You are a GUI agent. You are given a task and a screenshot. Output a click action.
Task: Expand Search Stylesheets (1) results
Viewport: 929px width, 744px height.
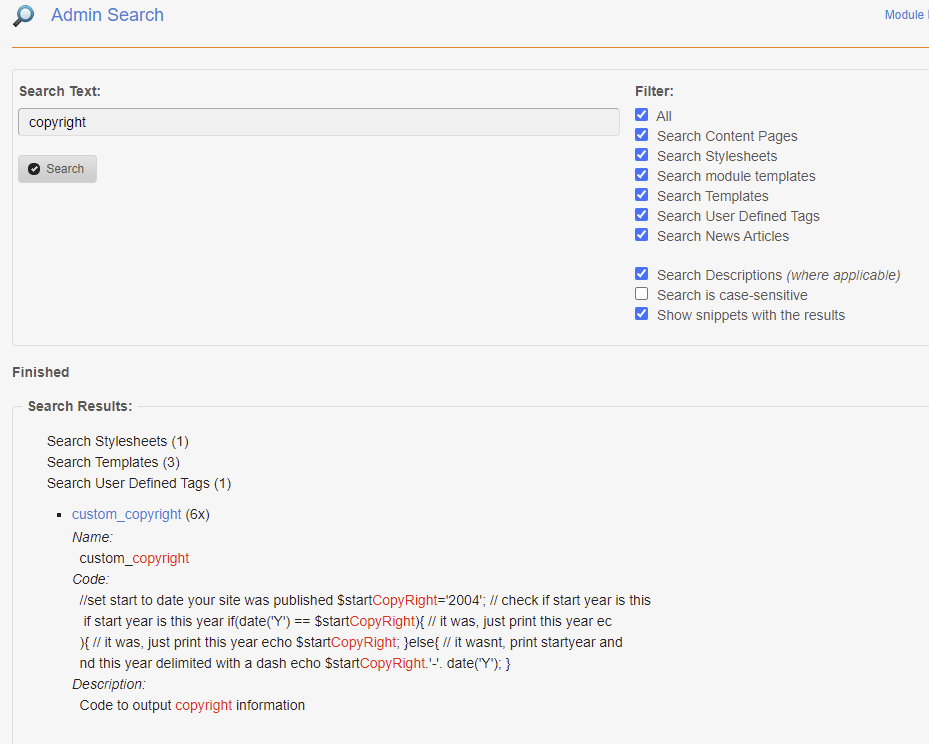point(117,441)
